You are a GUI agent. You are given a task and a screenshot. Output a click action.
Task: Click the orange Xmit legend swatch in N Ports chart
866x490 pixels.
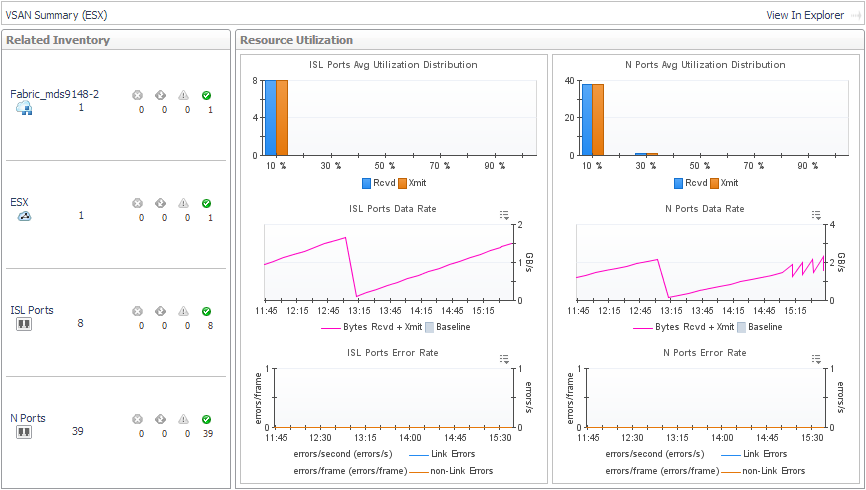[x=714, y=184]
